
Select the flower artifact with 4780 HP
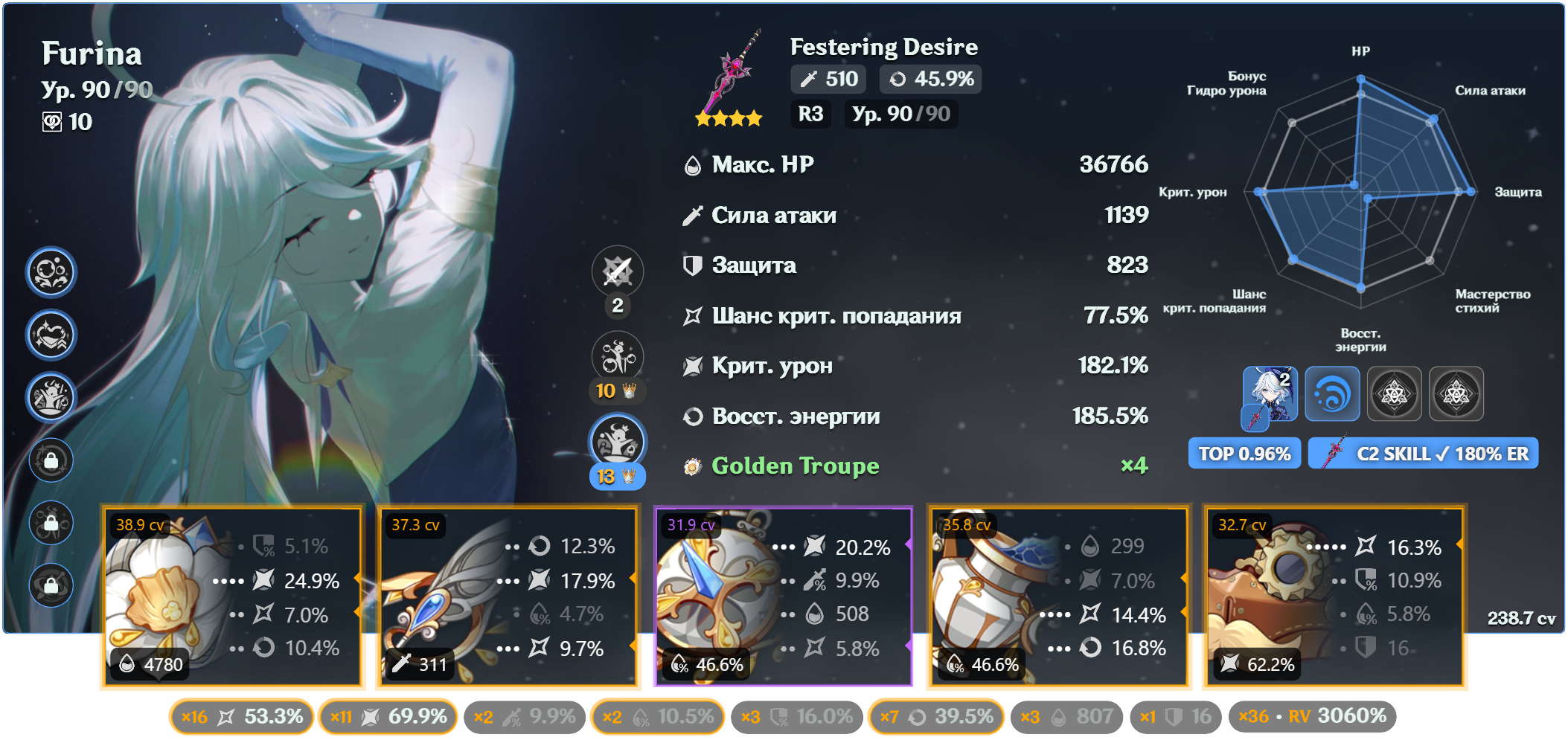232,596
